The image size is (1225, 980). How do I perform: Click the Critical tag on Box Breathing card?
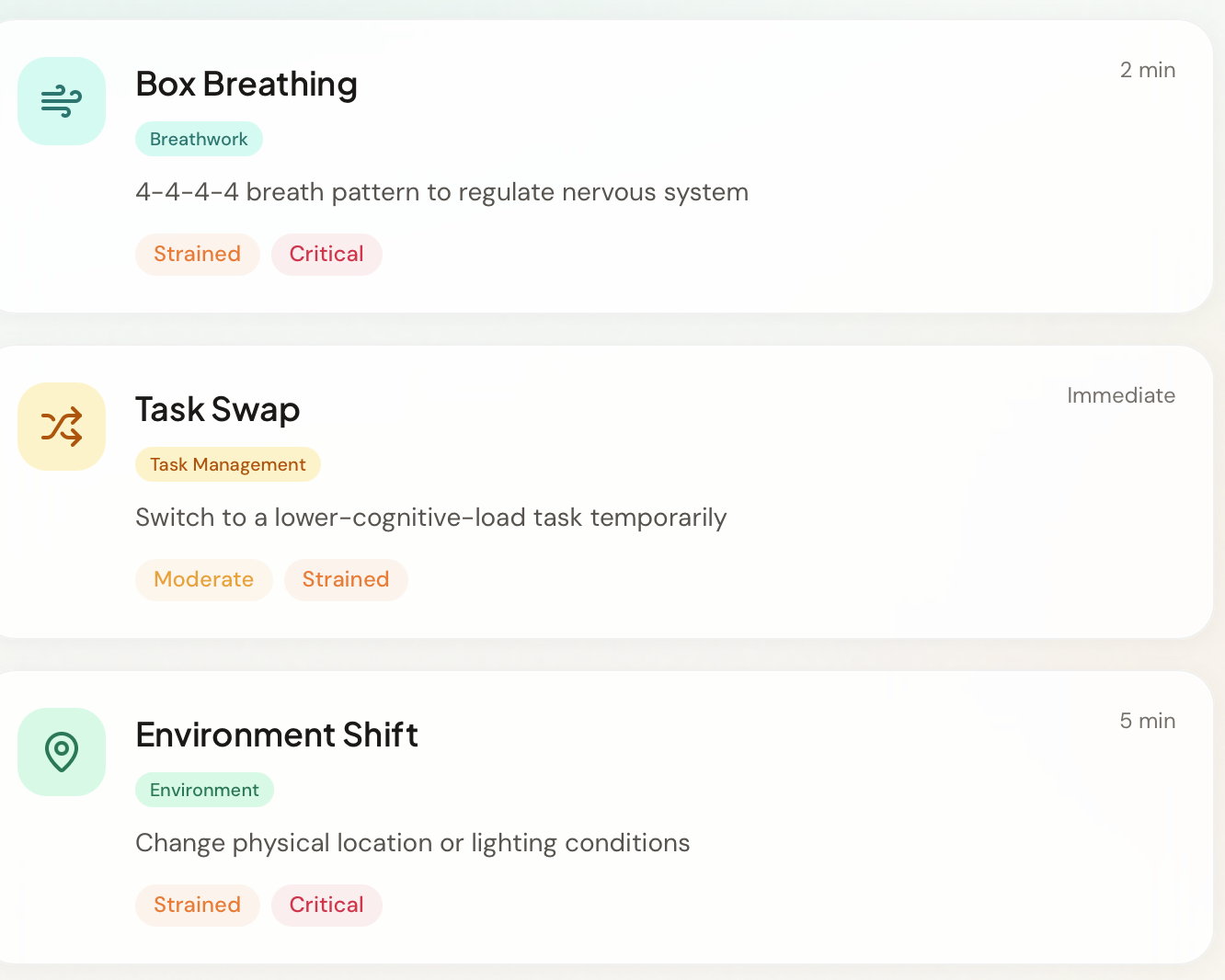tap(326, 255)
